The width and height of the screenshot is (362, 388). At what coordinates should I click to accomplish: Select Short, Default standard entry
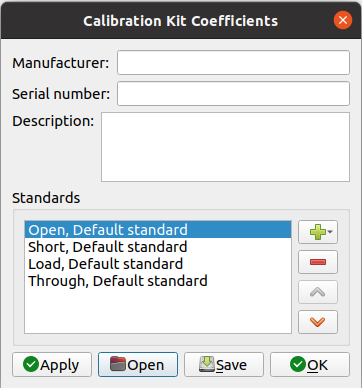click(x=158, y=247)
